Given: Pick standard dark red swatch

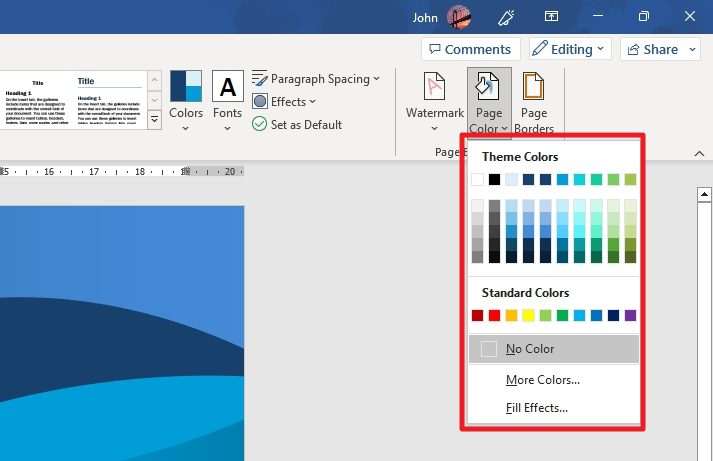Looking at the screenshot, I should 477,316.
